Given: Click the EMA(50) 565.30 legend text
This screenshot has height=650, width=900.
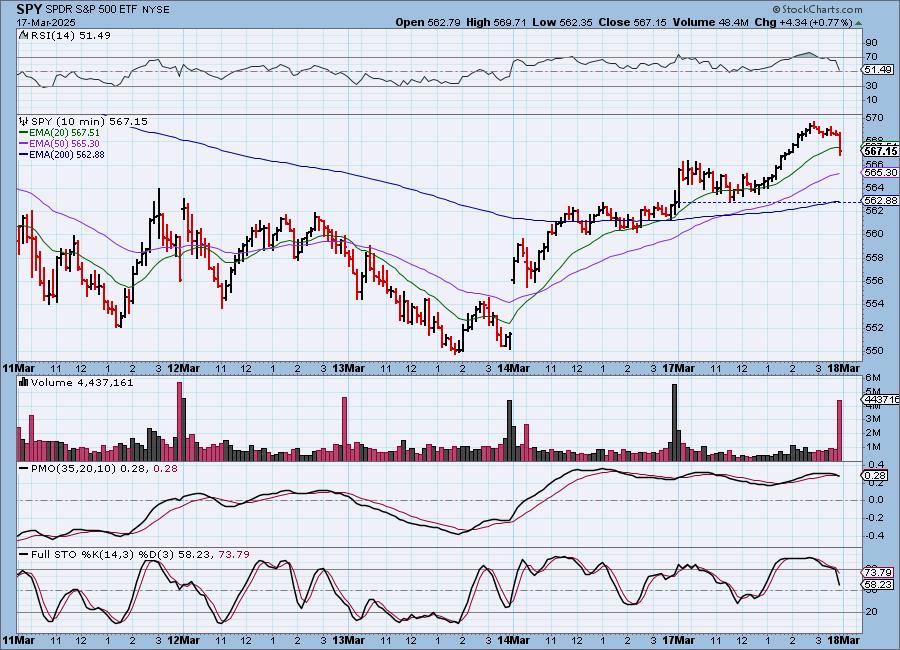Looking at the screenshot, I should (64, 144).
